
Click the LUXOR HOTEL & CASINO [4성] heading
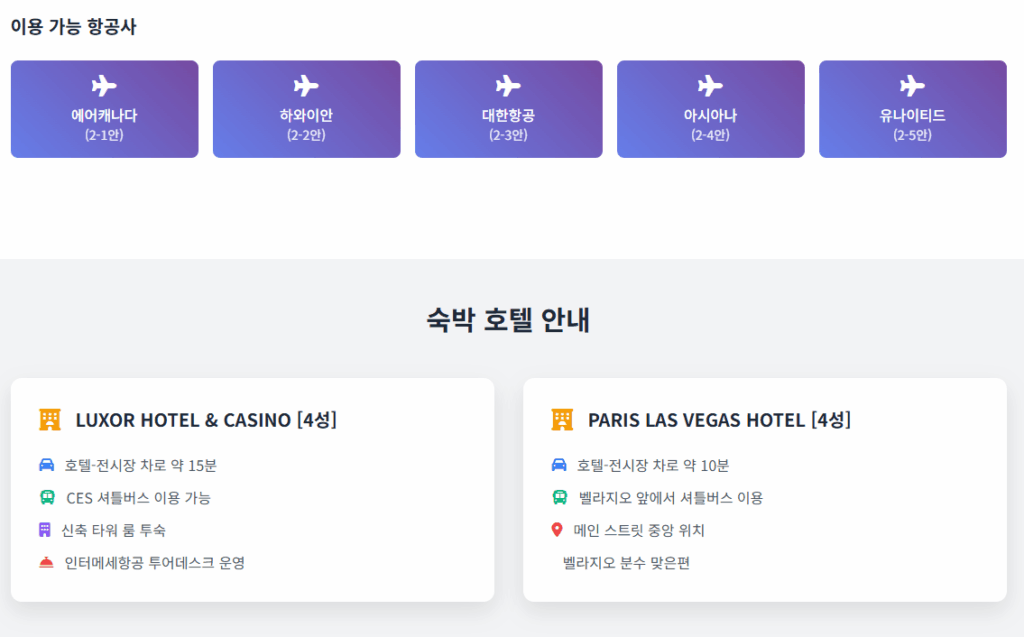(x=206, y=420)
